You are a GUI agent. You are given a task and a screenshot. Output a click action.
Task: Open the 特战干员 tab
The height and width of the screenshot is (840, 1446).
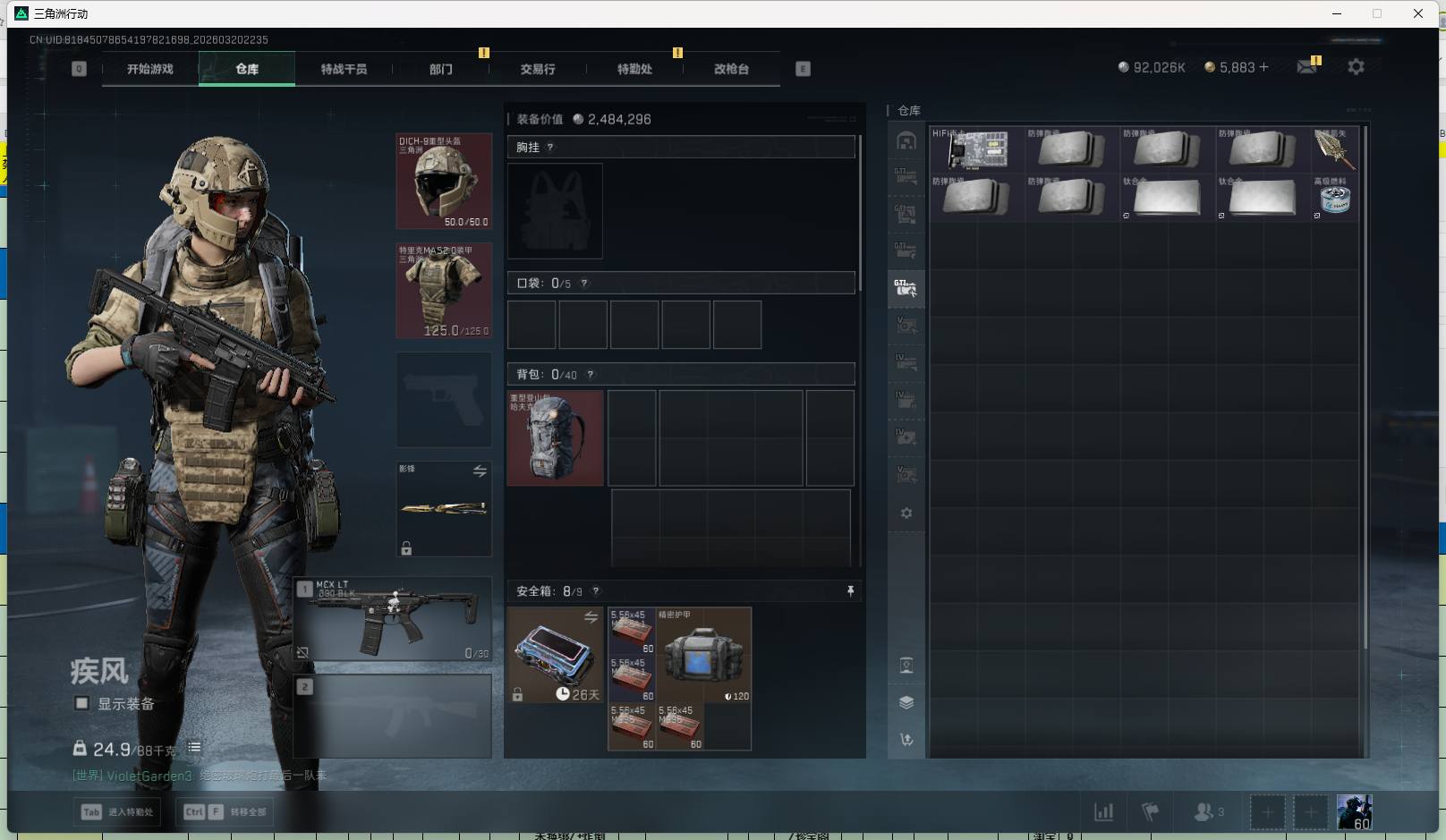(344, 69)
